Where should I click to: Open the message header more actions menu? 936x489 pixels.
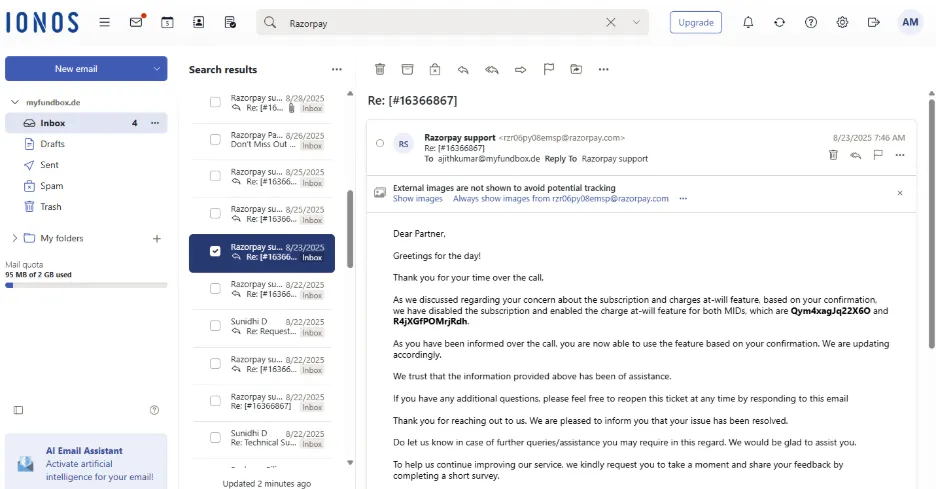click(900, 155)
